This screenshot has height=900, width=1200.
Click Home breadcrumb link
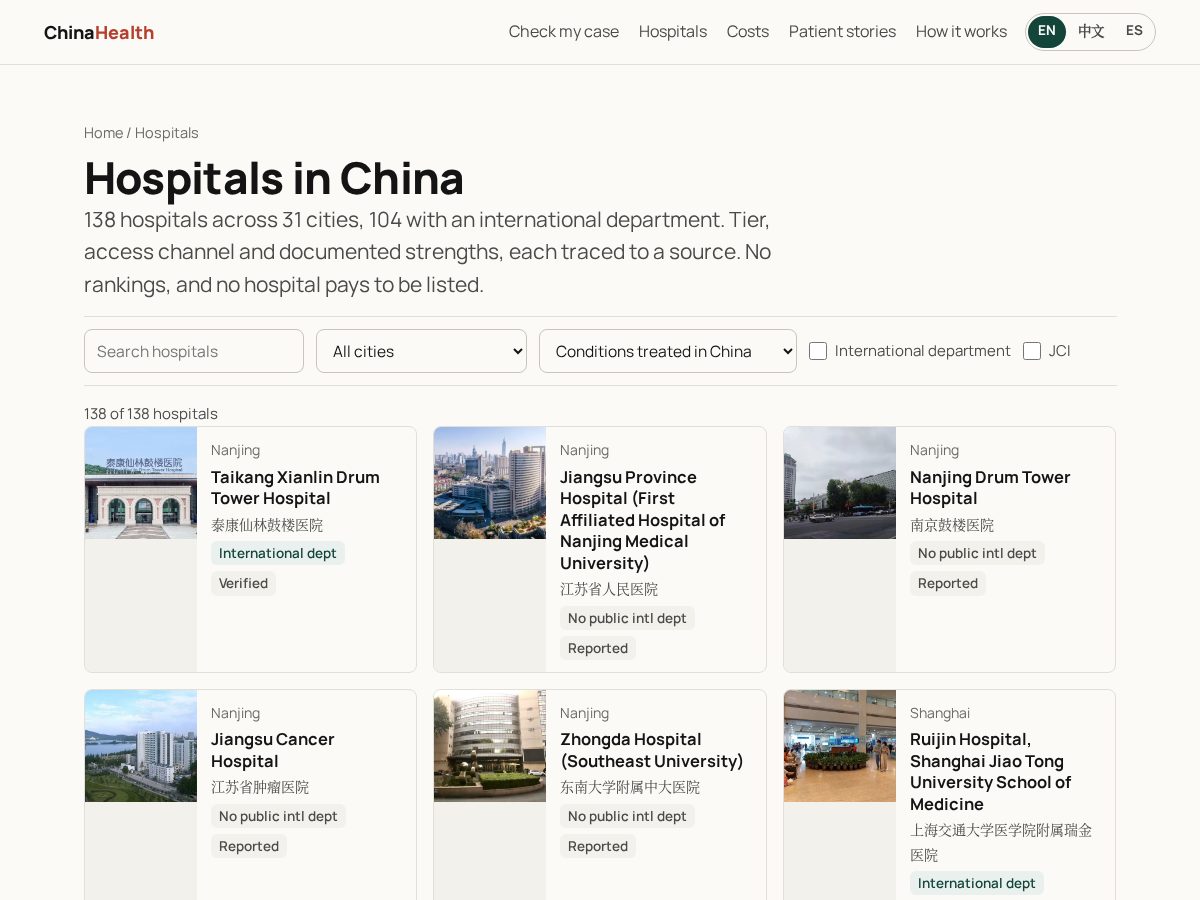pos(103,133)
